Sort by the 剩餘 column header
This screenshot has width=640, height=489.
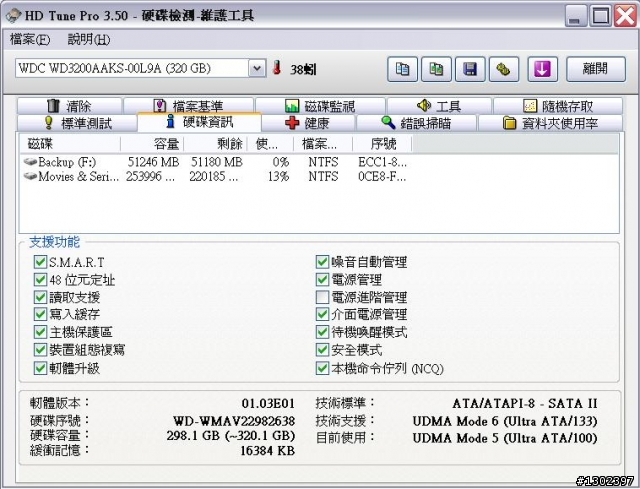pos(216,144)
